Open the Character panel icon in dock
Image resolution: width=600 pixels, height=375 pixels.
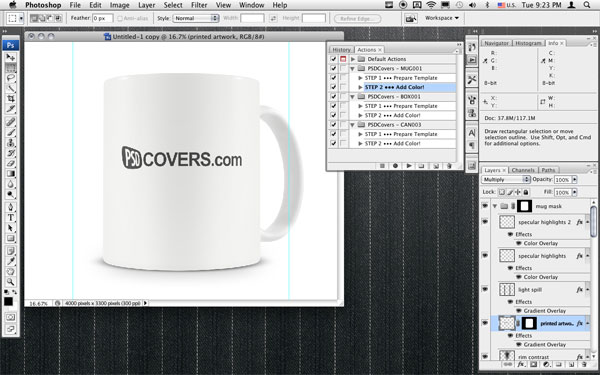(472, 133)
